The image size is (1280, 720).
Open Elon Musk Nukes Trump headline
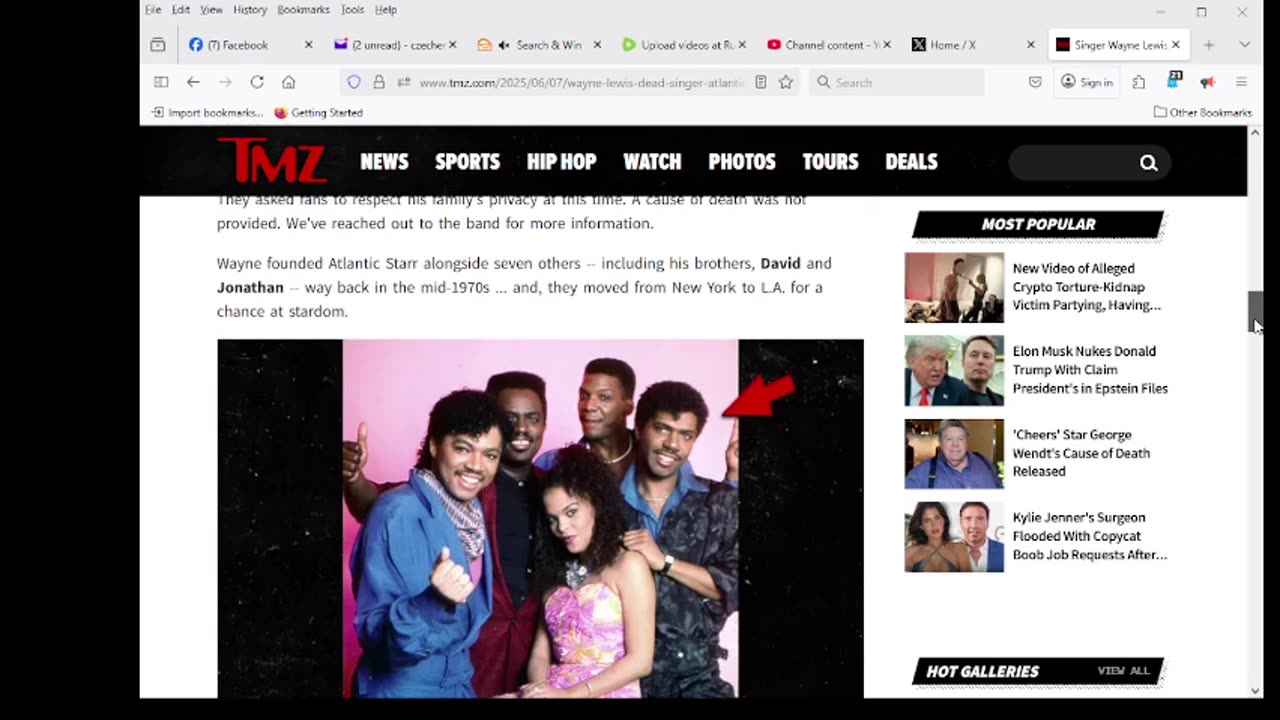[1090, 370]
